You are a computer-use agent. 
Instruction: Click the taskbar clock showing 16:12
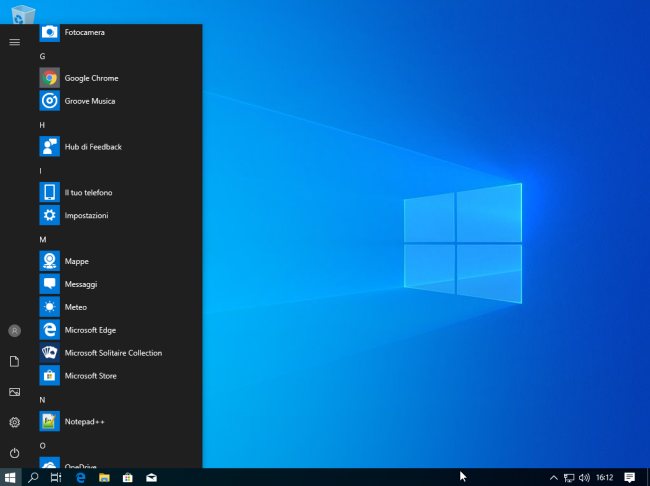(x=604, y=478)
